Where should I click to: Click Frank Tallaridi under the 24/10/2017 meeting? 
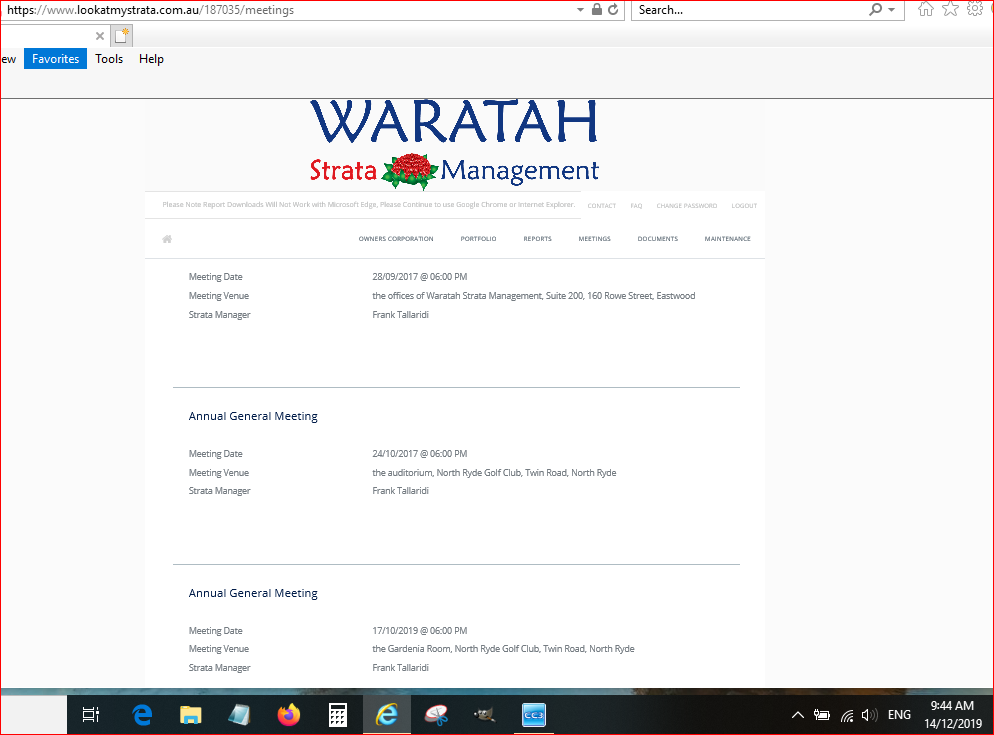[401, 491]
